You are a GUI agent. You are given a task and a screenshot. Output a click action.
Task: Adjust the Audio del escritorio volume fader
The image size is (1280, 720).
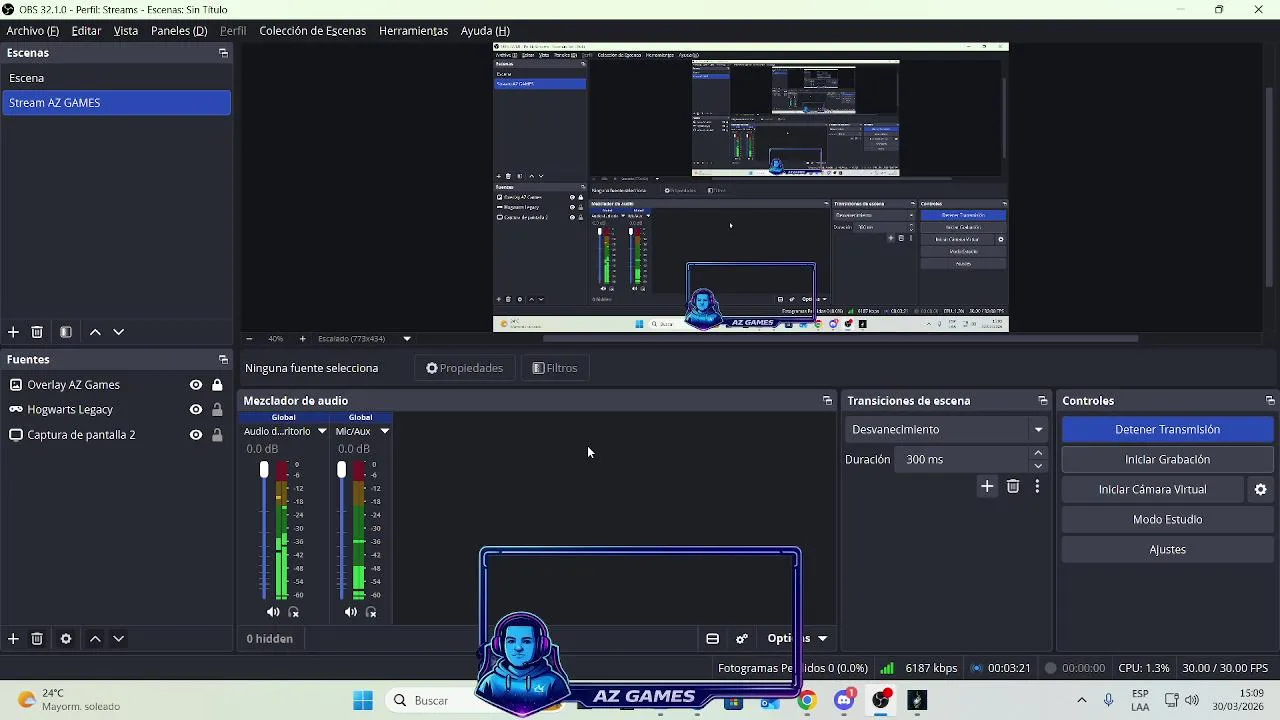point(264,470)
